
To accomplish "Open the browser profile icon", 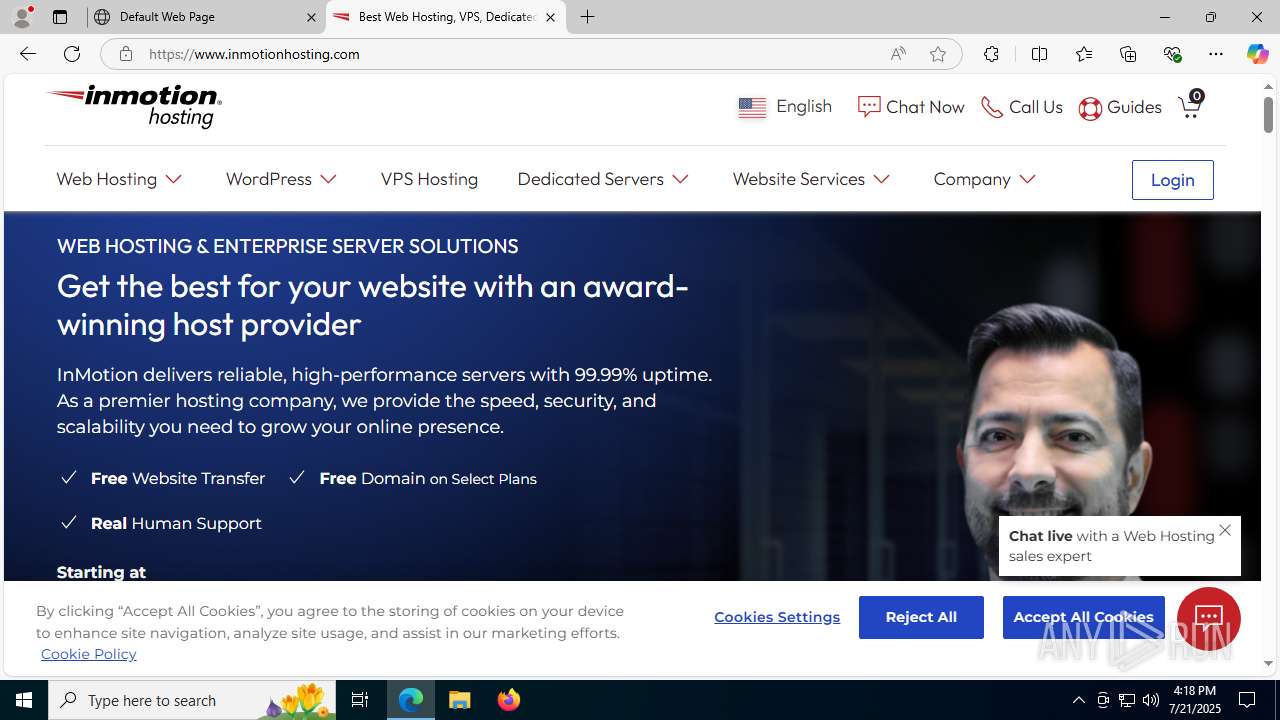I will pyautogui.click(x=22, y=17).
